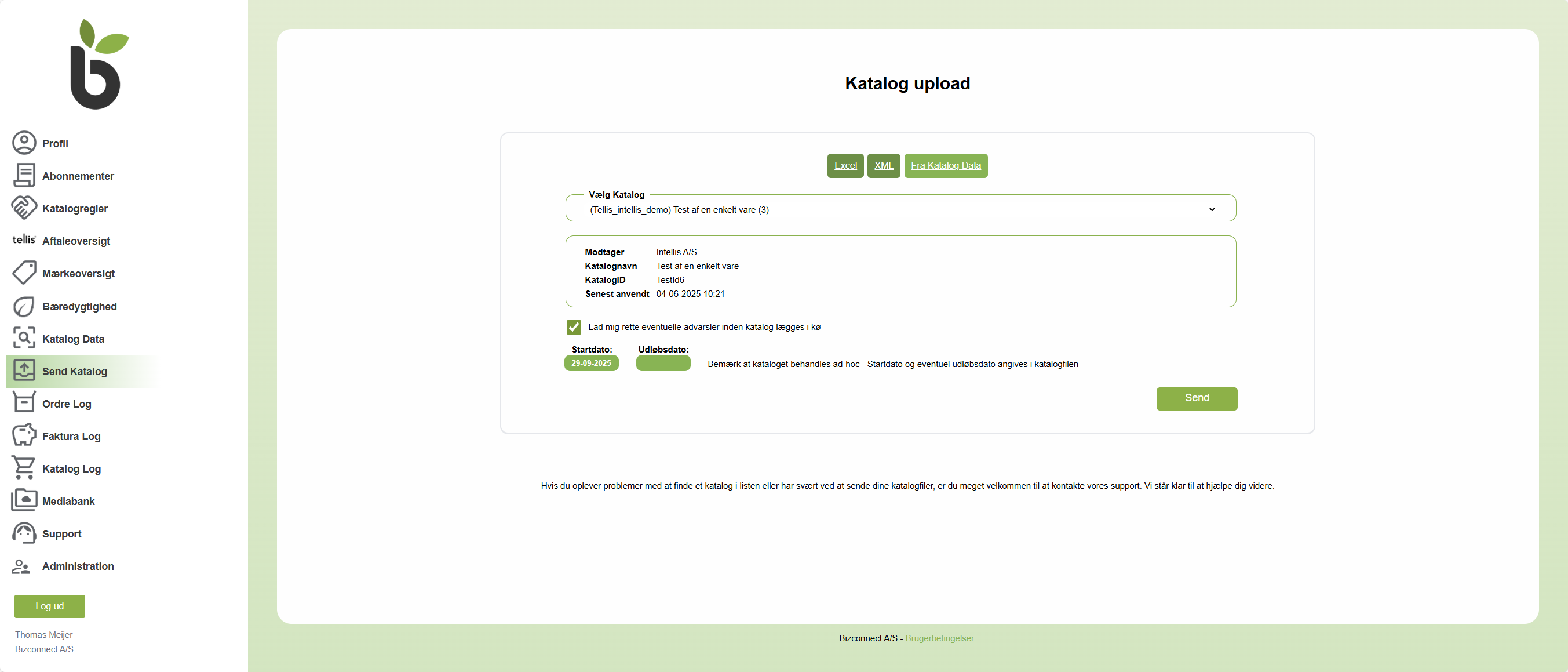This screenshot has width=1568, height=672.
Task: Expand the Vælg Katalog dropdown
Action: coord(900,209)
